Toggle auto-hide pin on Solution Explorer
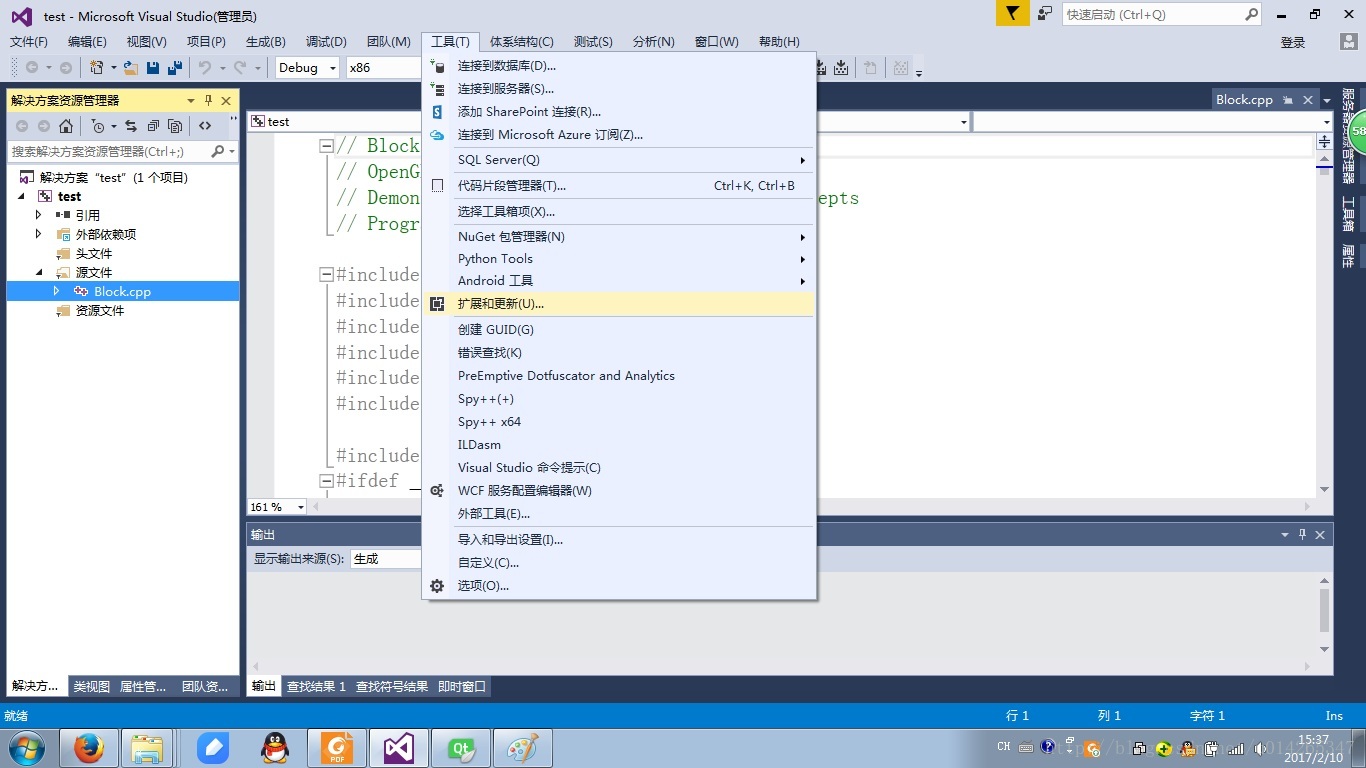The height and width of the screenshot is (768, 1366). pyautogui.click(x=208, y=101)
